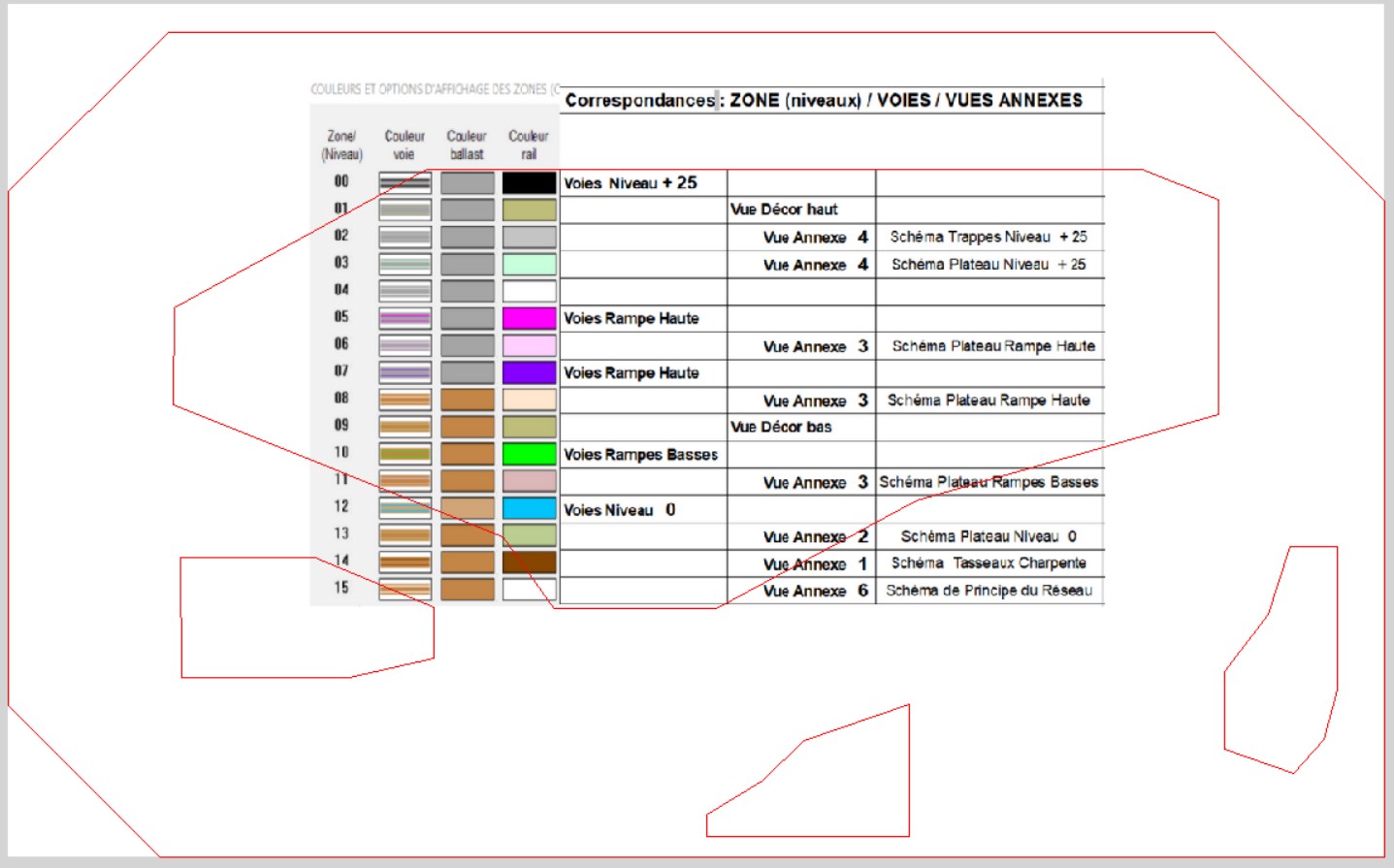
Task: Click the "Vue Décor bas" cell
Action: 801,427
